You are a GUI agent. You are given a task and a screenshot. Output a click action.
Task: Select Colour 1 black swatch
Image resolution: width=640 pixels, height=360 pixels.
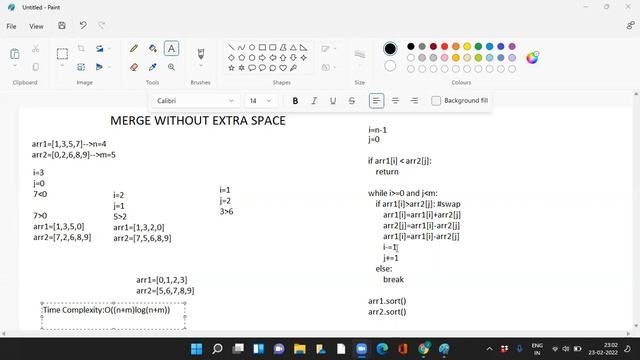point(390,49)
